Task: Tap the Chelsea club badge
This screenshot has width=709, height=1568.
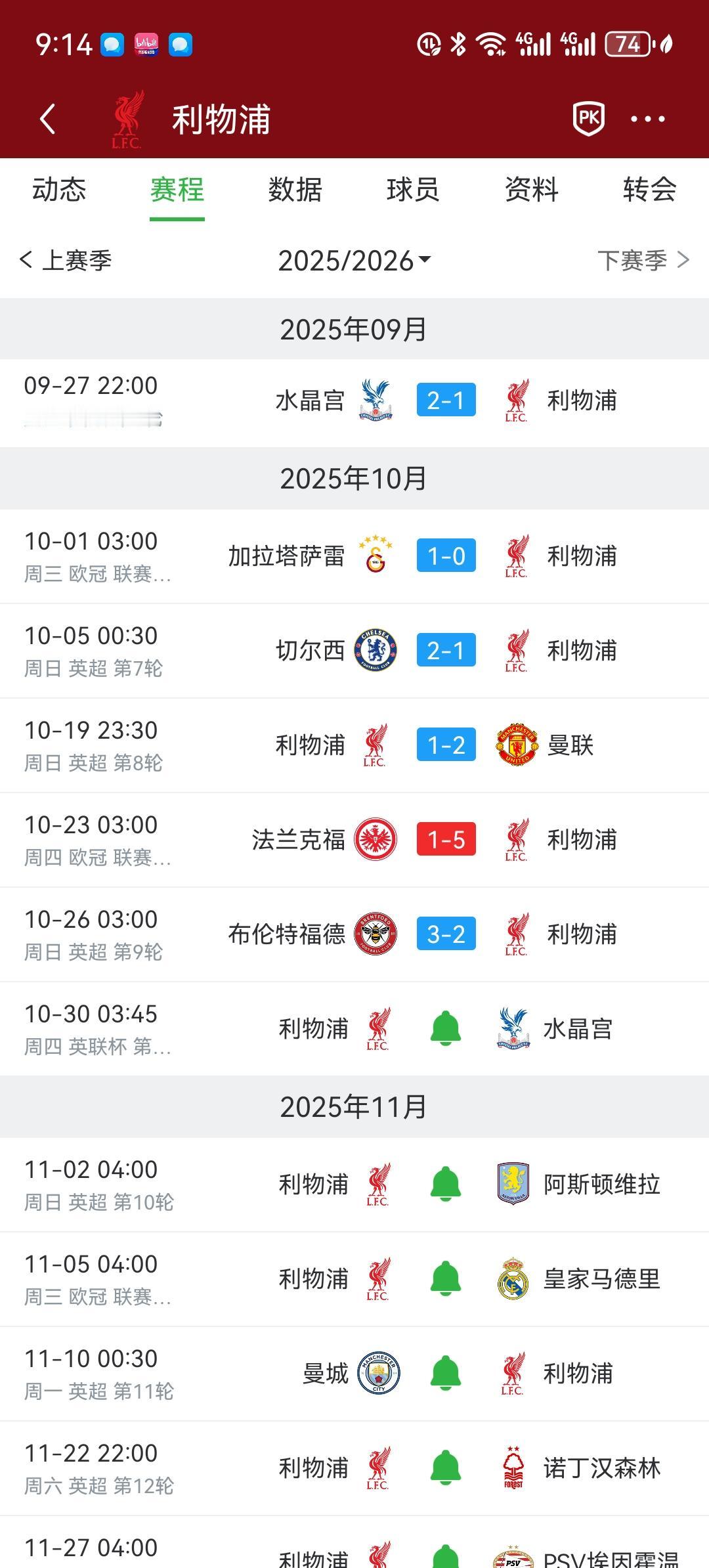Action: tap(376, 650)
